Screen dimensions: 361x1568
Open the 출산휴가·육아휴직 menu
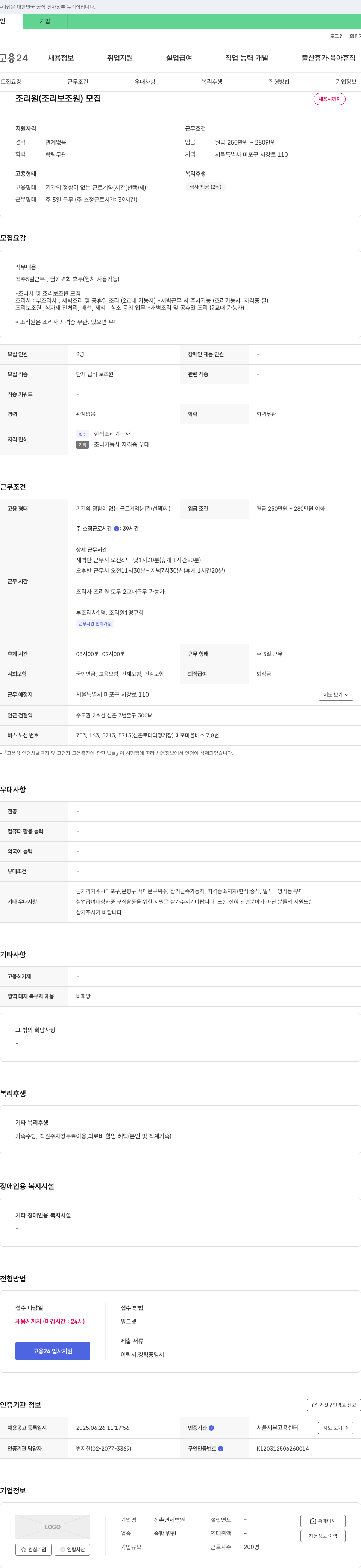(328, 58)
